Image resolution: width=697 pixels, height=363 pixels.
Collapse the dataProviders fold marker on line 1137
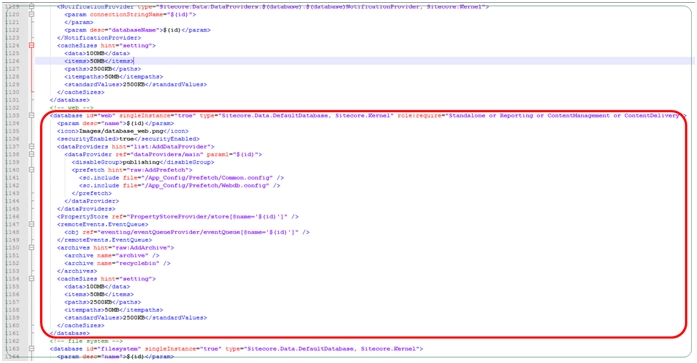tap(32, 146)
